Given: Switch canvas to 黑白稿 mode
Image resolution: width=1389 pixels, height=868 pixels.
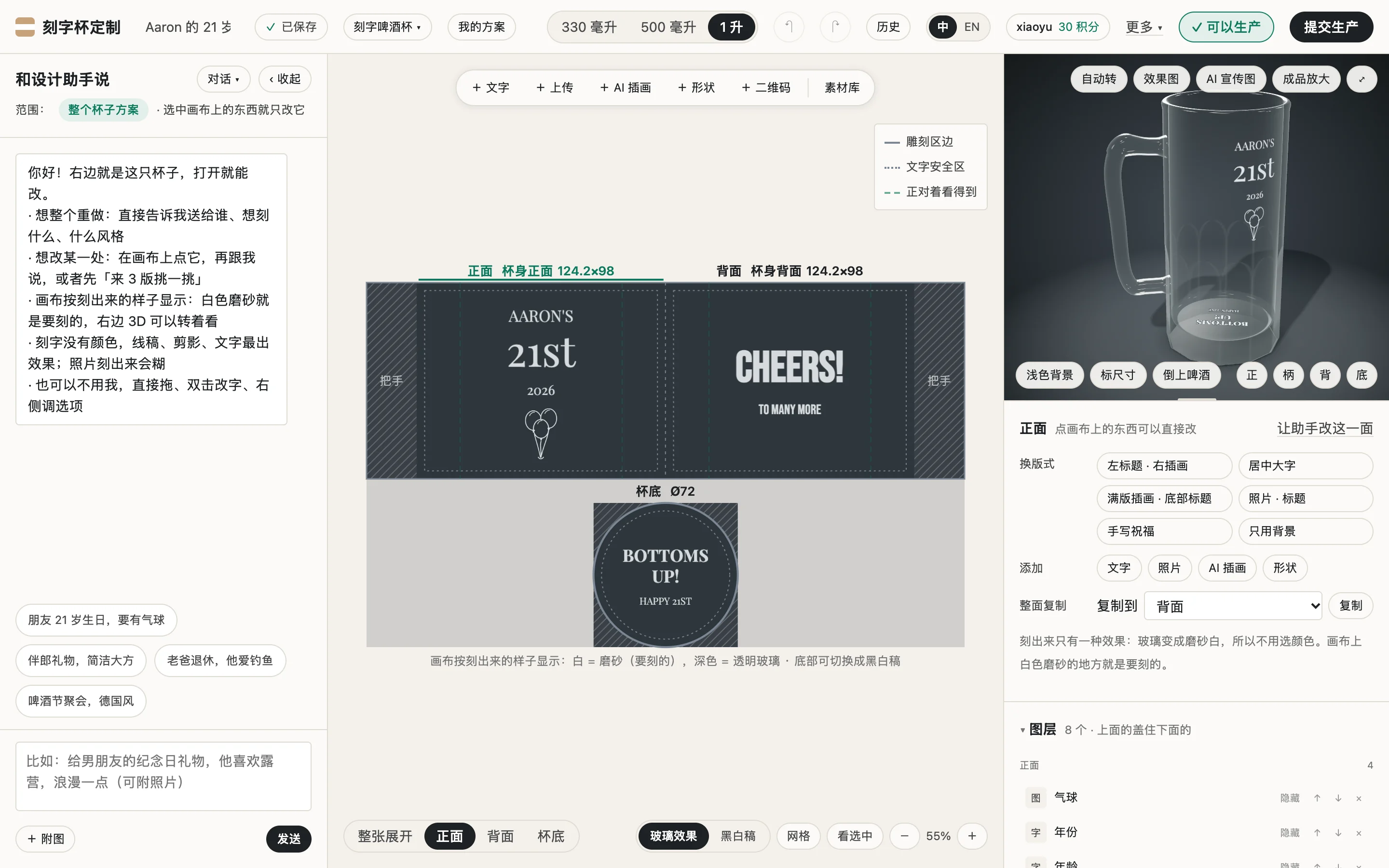Looking at the screenshot, I should pos(737,836).
